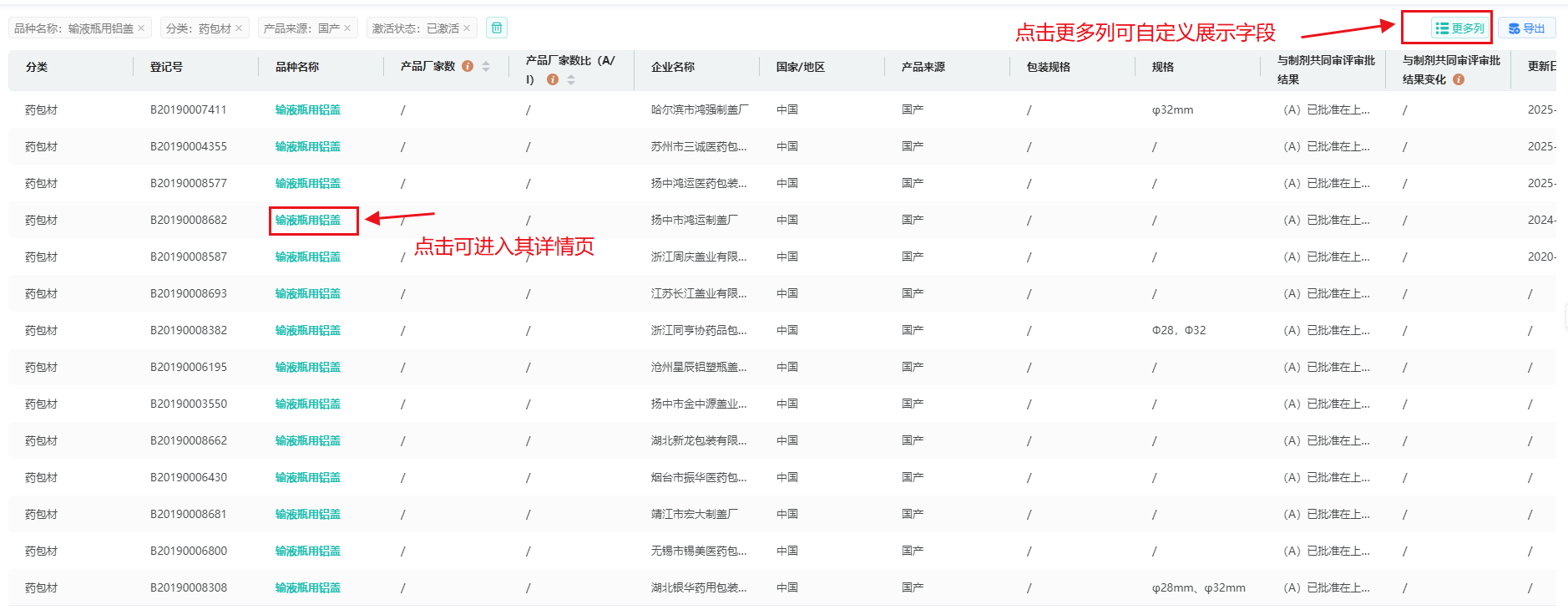Open the 更多列 column selector

[1459, 28]
